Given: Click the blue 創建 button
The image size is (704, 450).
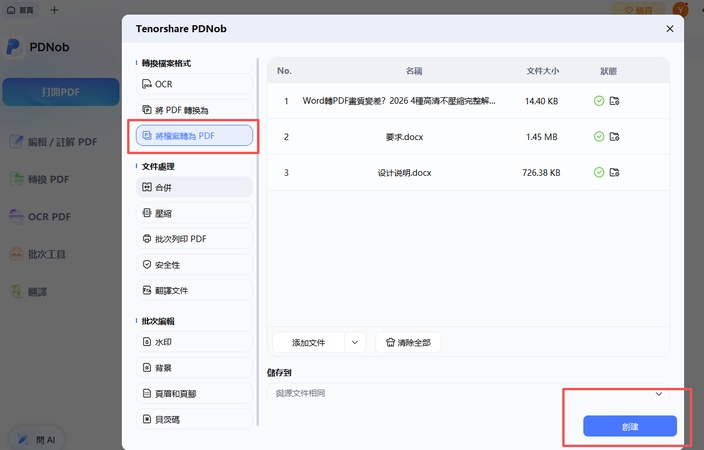Looking at the screenshot, I should (630, 426).
